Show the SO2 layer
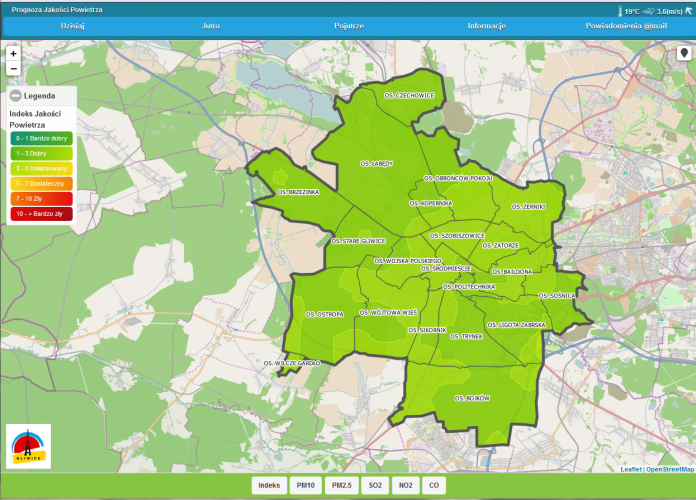The image size is (696, 500). click(375, 486)
